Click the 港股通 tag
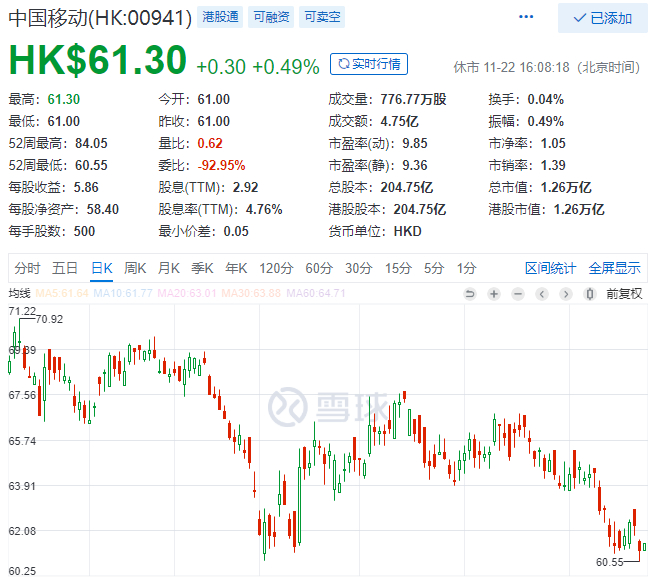Screen dimensions: 652x577 click(220, 17)
